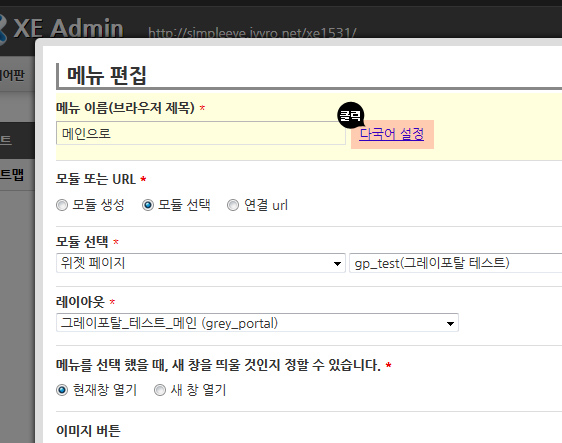
Task: Expand the '그레이포탈_테스트_메인 (grey_portal)' layout dropdown
Action: point(257,323)
